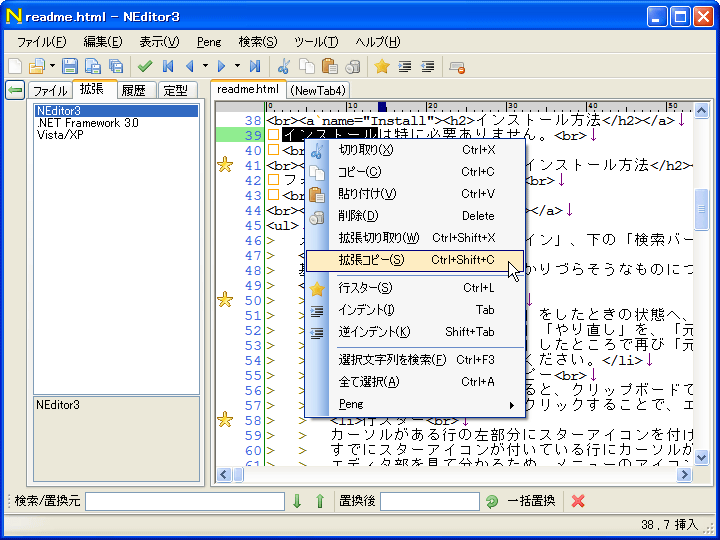The height and width of the screenshot is (540, 720).
Task: Jump to first position arrow icon
Action: coord(168,67)
